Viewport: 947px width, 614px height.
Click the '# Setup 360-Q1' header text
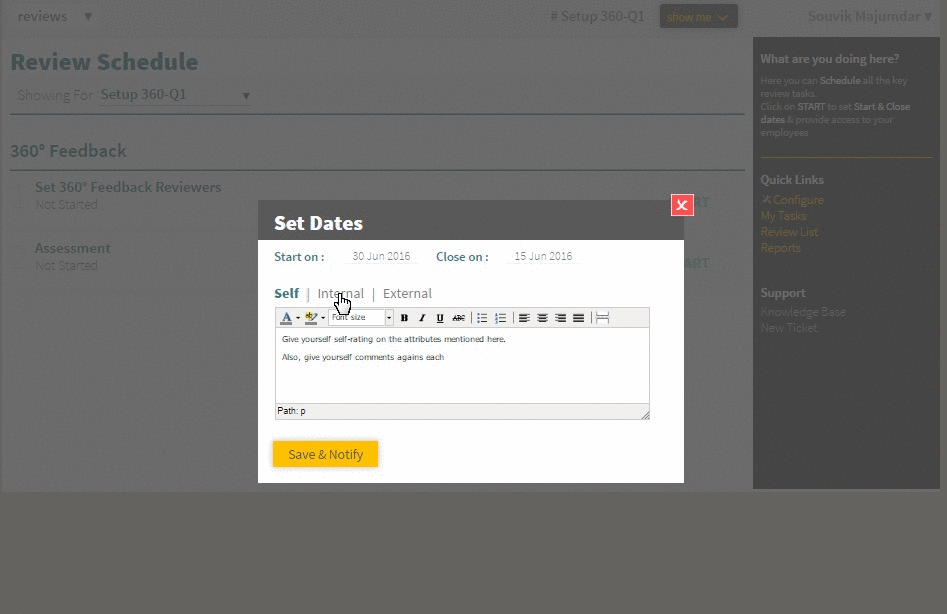point(597,16)
